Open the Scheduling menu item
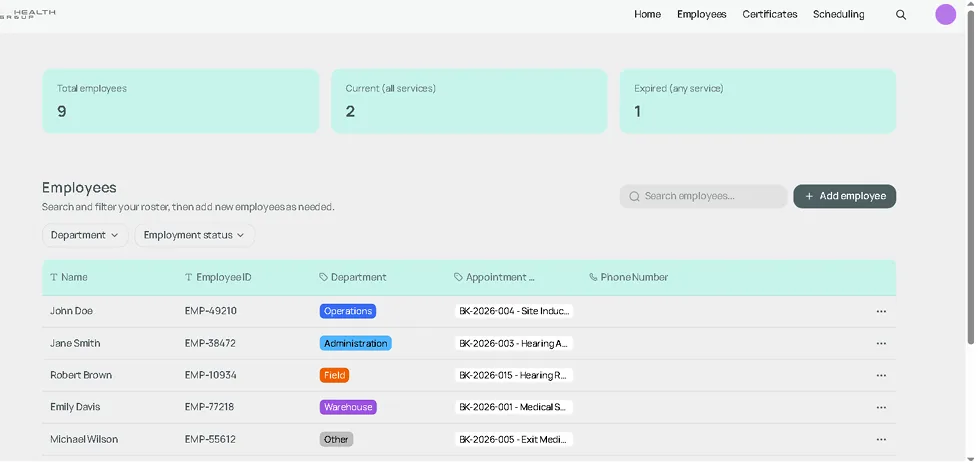The width and height of the screenshot is (978, 465). point(838,14)
